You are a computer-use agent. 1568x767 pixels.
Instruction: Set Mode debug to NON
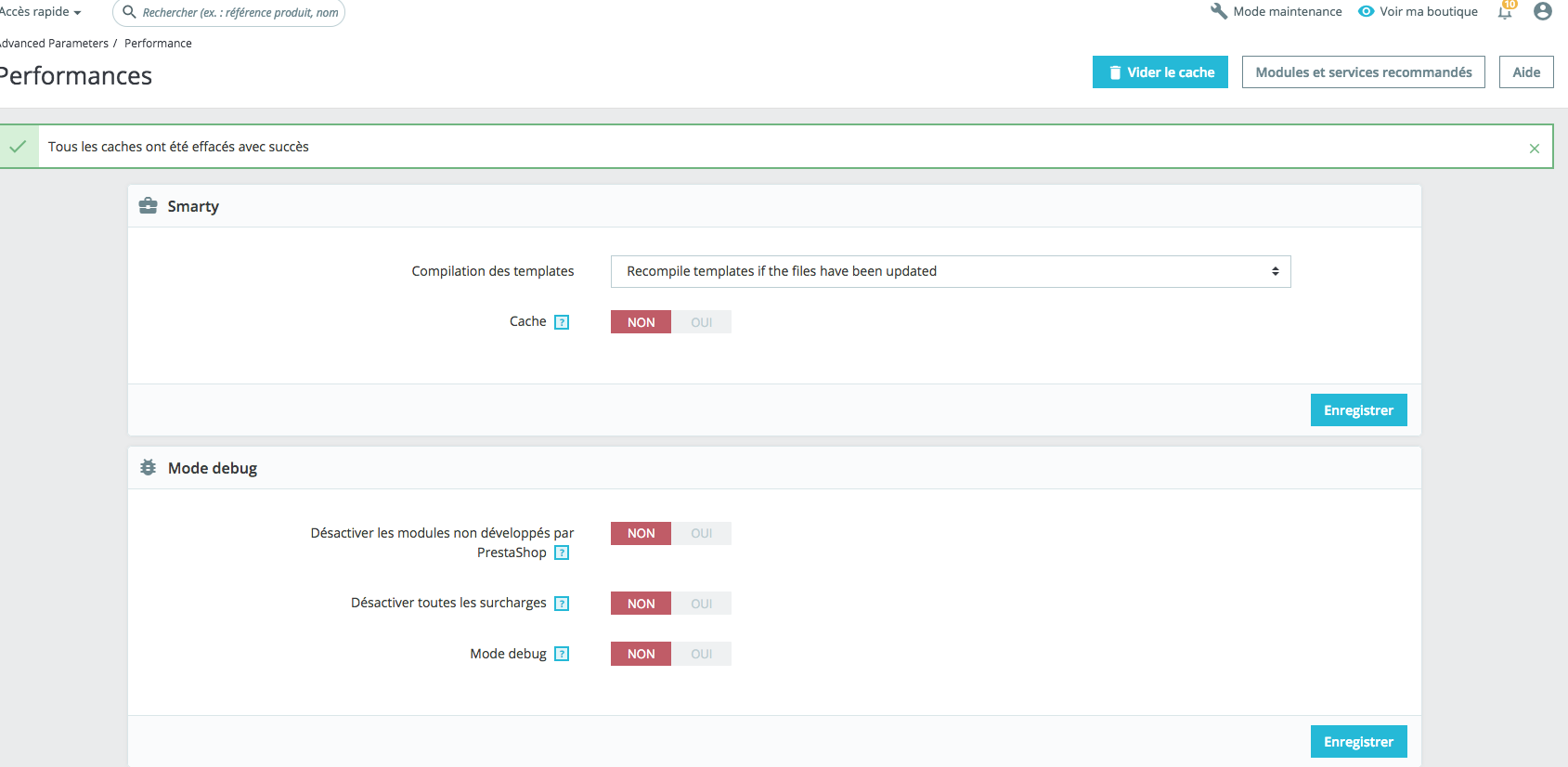pyautogui.click(x=641, y=654)
